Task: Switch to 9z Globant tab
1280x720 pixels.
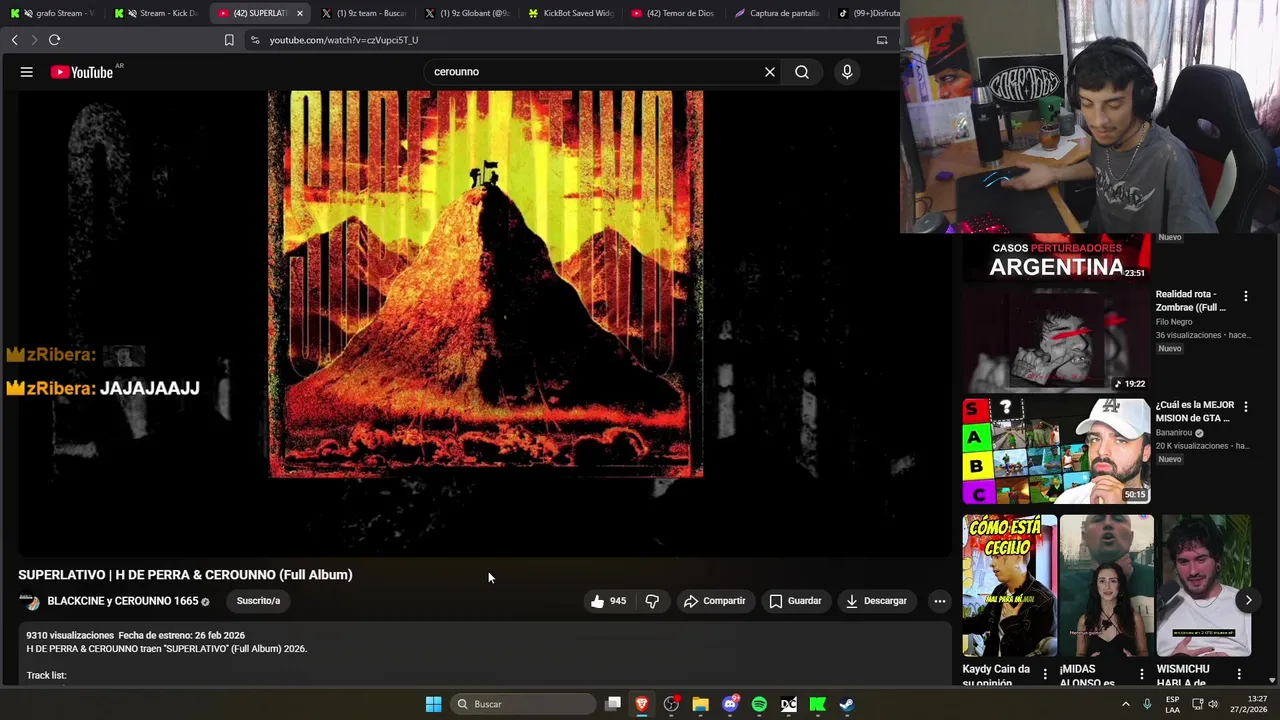Action: tap(468, 13)
